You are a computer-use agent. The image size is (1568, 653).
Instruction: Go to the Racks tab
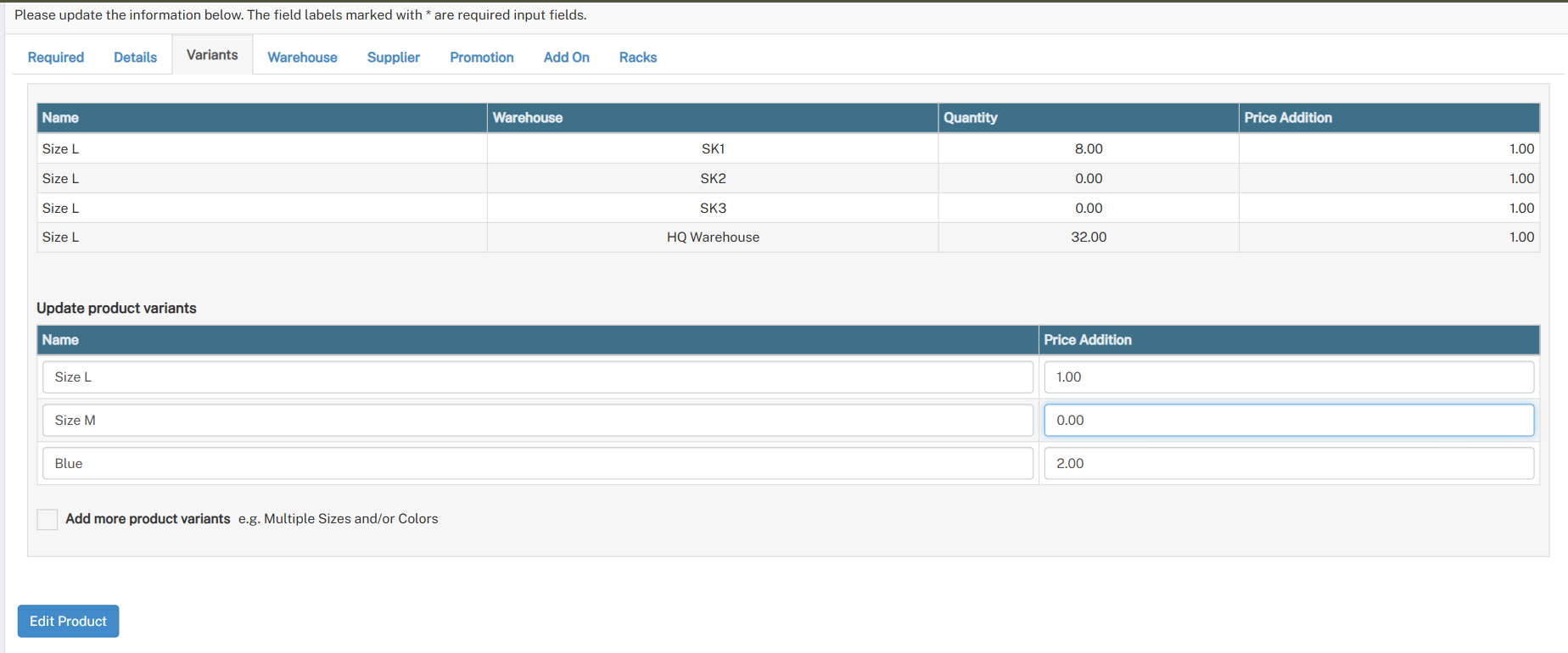pyautogui.click(x=637, y=57)
